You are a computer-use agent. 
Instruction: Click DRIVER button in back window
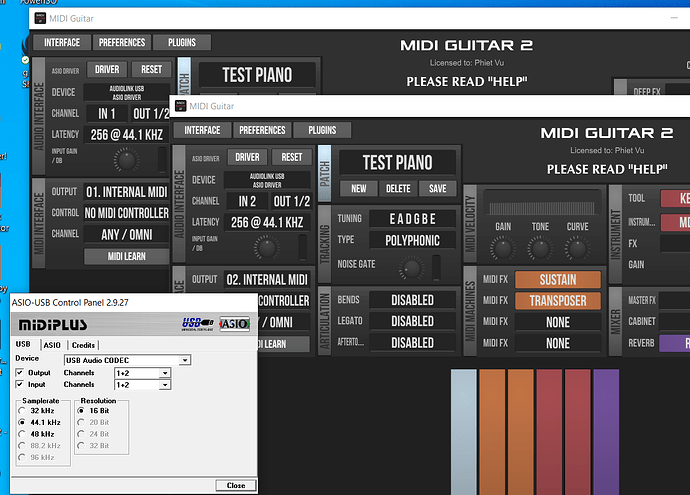(x=107, y=70)
